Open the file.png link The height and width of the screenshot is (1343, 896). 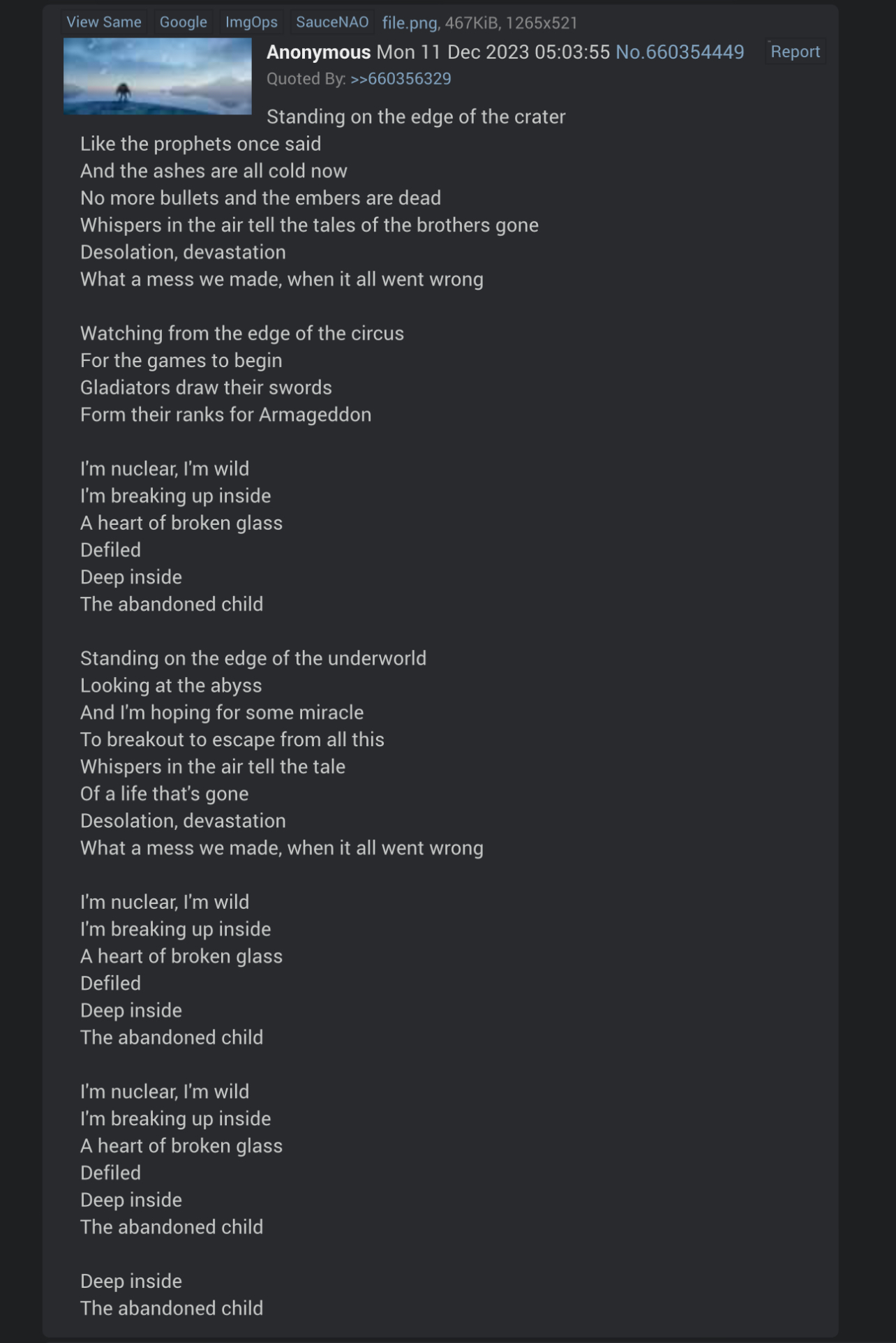(x=409, y=23)
